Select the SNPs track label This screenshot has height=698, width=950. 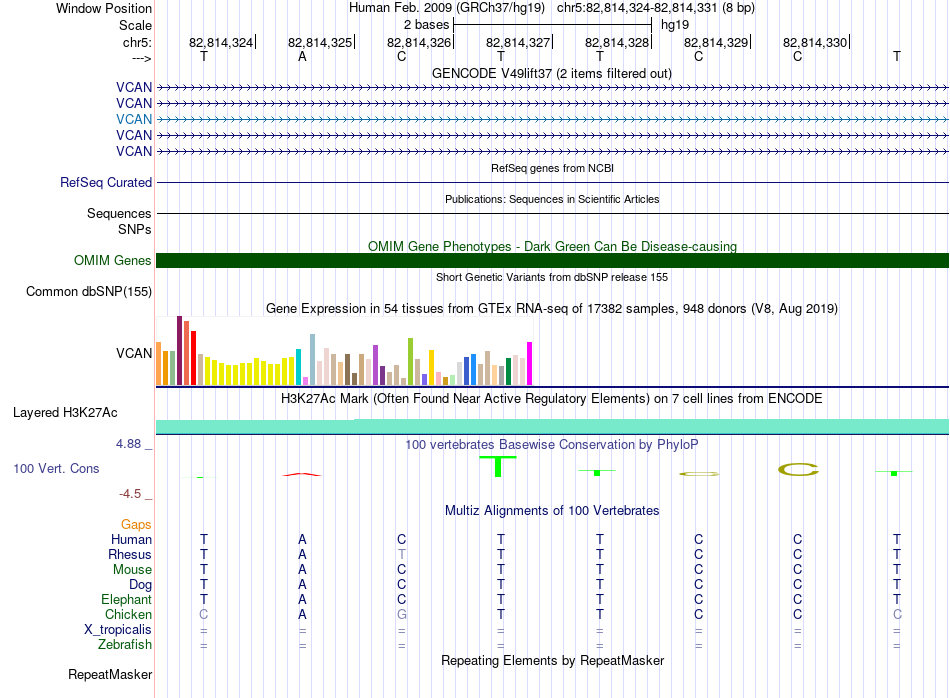point(135,230)
